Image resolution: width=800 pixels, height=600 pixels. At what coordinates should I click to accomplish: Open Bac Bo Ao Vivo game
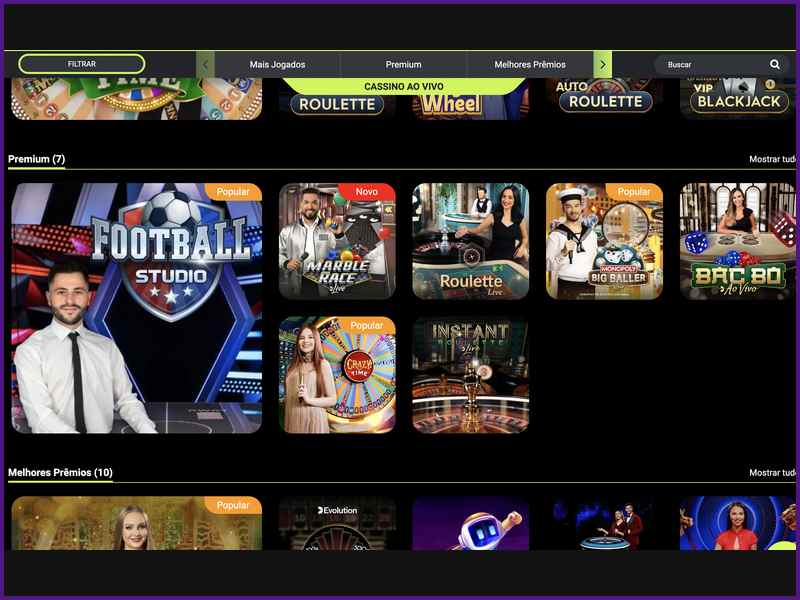737,241
